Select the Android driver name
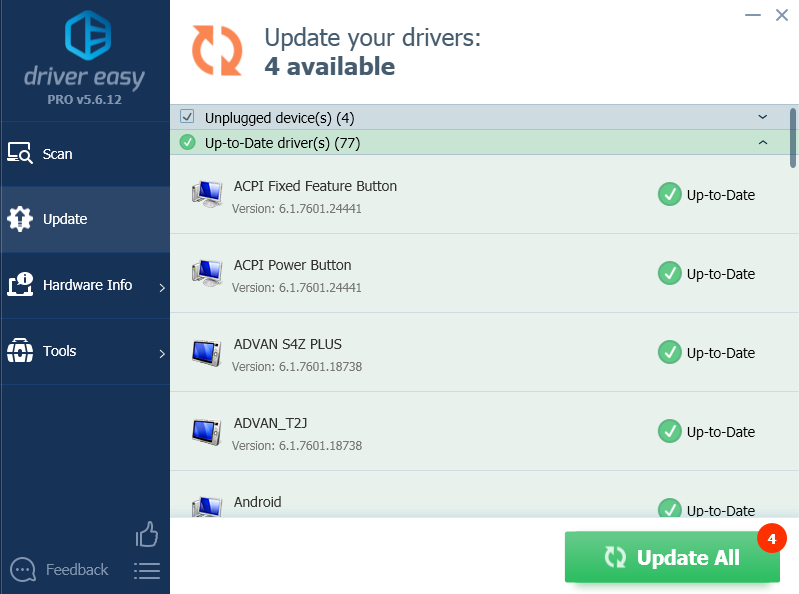 (x=257, y=502)
